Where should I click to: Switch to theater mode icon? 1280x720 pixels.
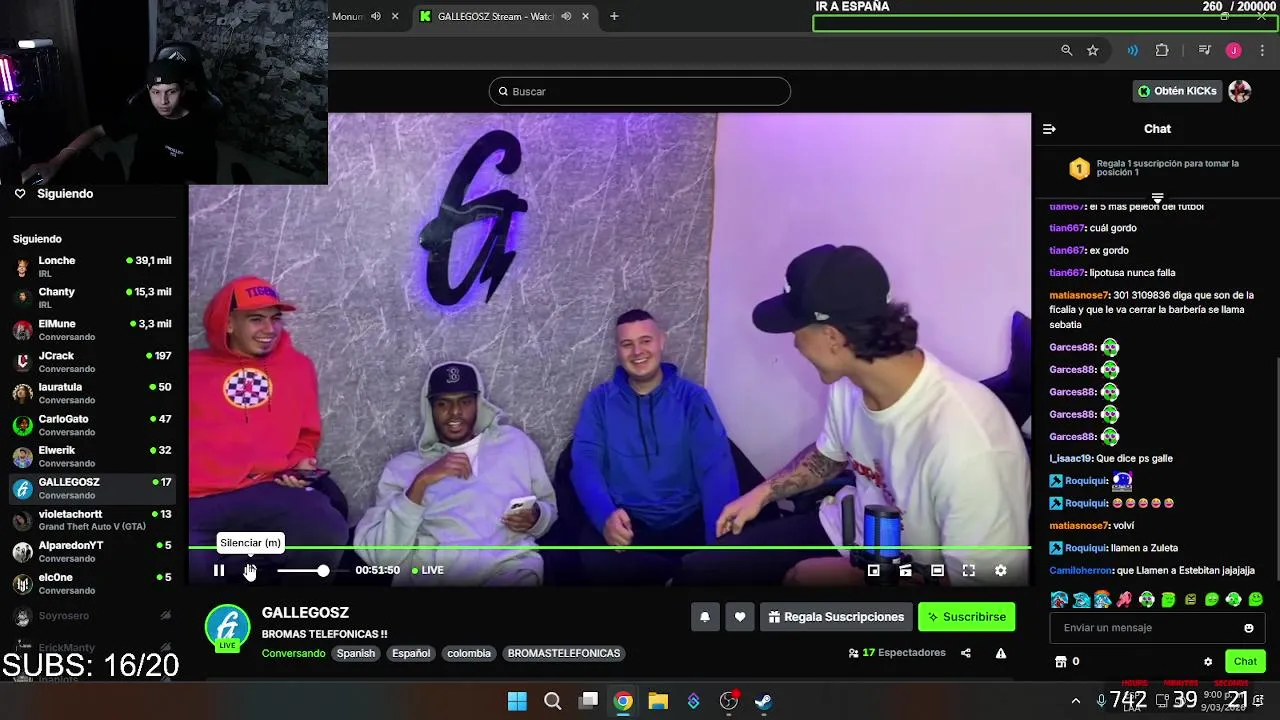tap(937, 570)
